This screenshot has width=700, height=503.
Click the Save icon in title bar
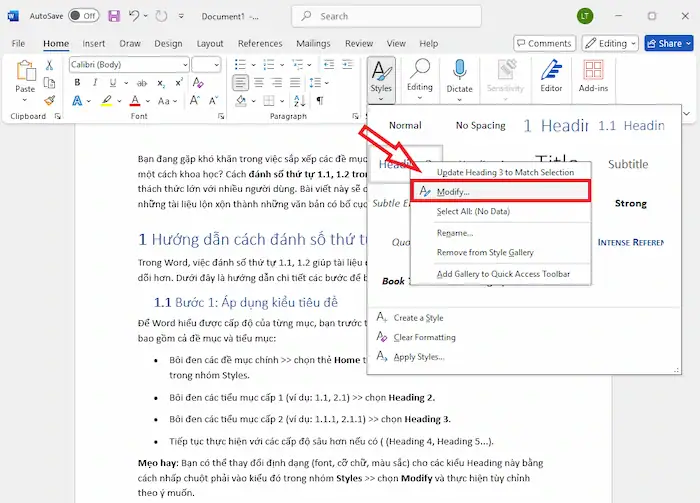point(114,16)
